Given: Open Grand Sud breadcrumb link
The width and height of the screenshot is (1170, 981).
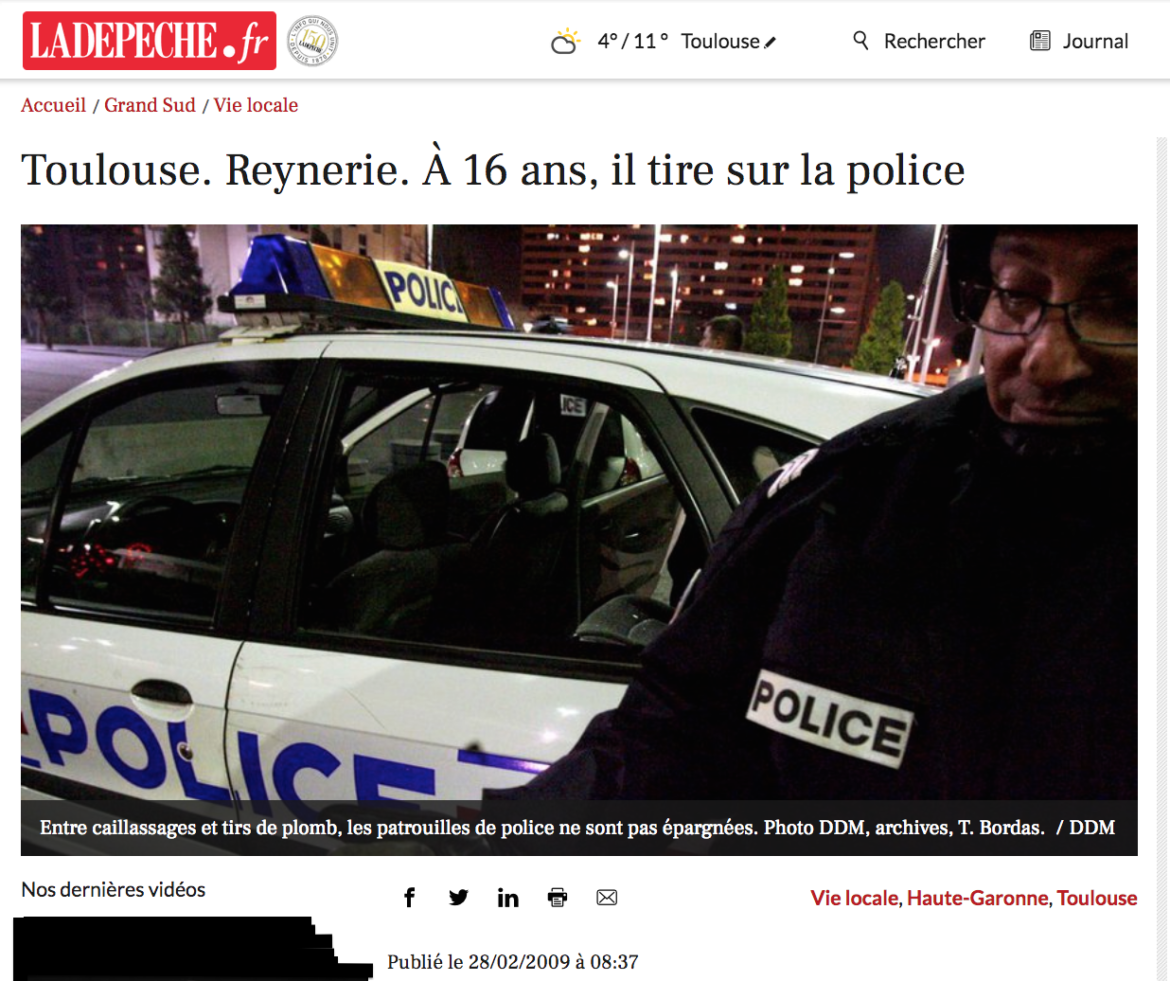Looking at the screenshot, I should [x=150, y=105].
